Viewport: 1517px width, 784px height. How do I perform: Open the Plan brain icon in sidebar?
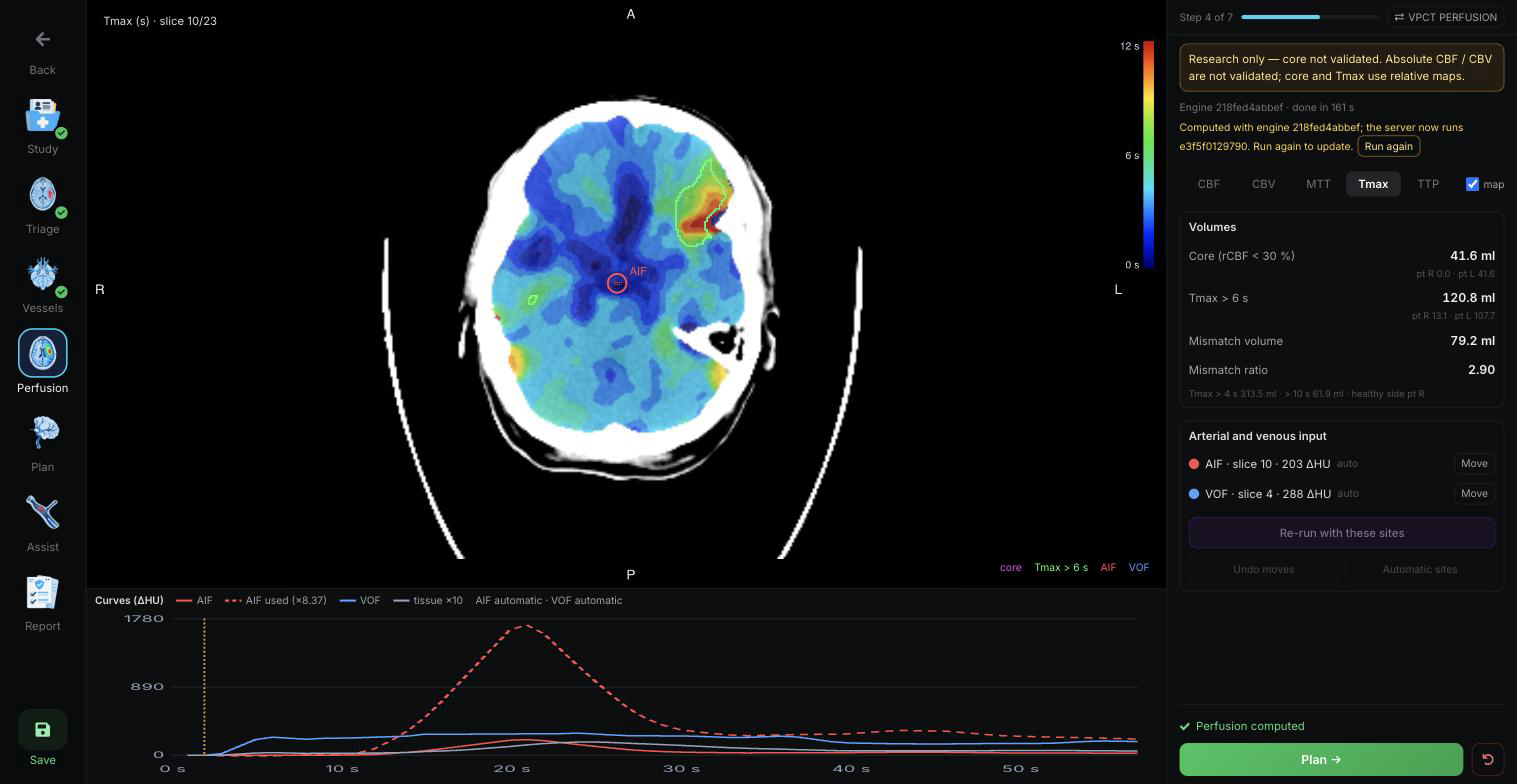pos(42,432)
